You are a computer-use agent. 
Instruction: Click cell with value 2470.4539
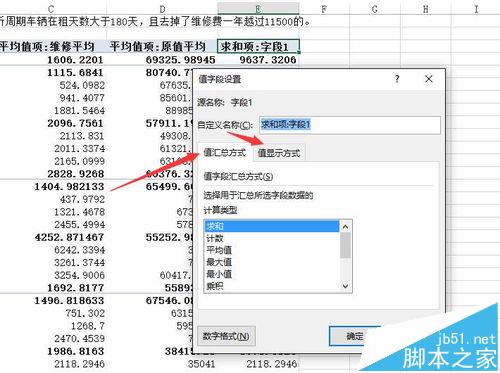53,338
